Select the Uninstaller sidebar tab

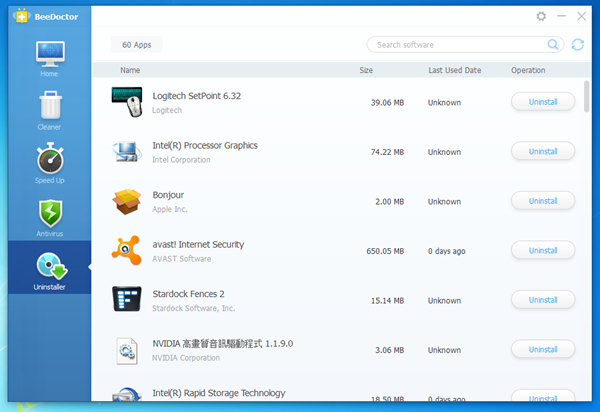50,267
